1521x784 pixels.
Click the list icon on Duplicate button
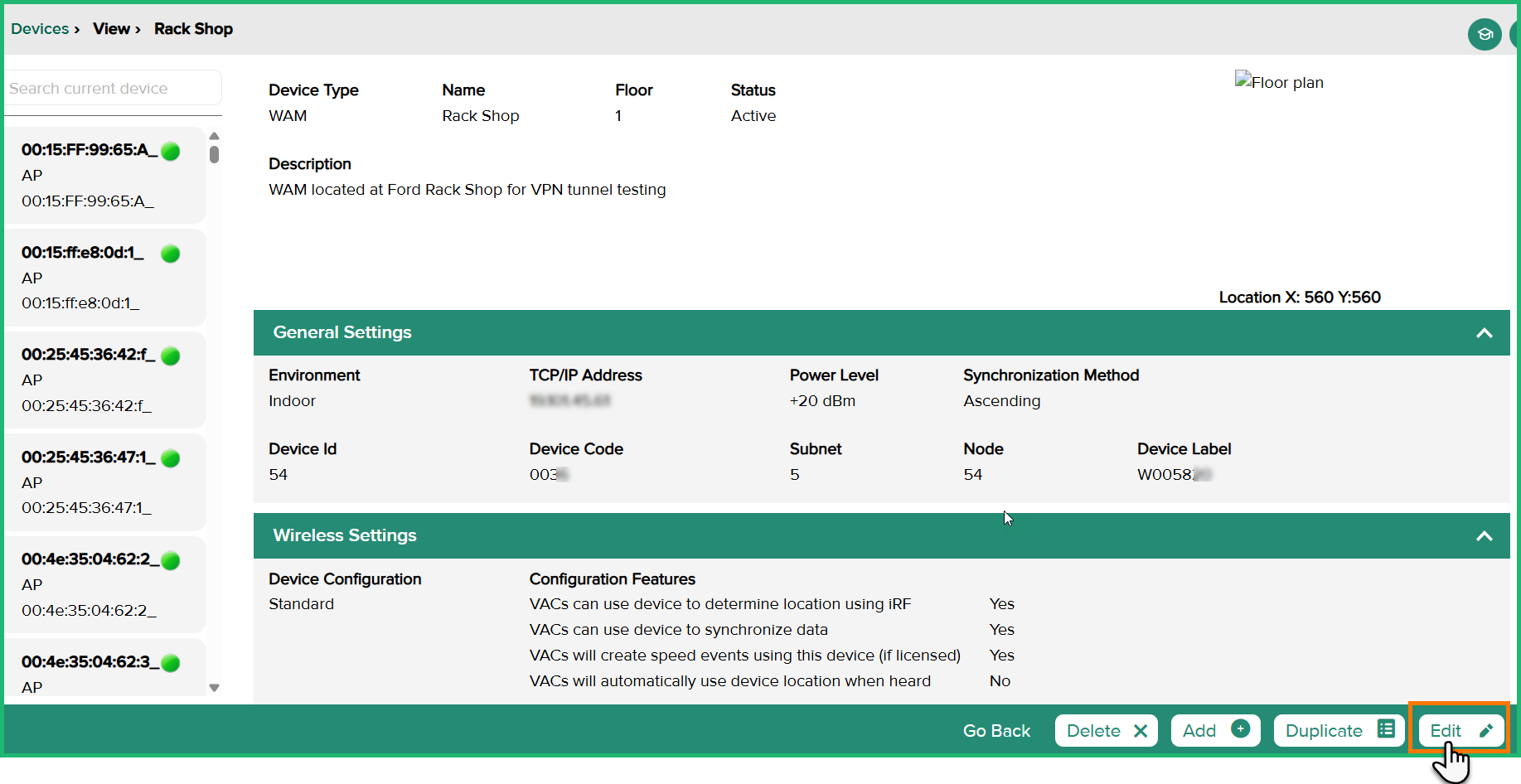point(1385,729)
